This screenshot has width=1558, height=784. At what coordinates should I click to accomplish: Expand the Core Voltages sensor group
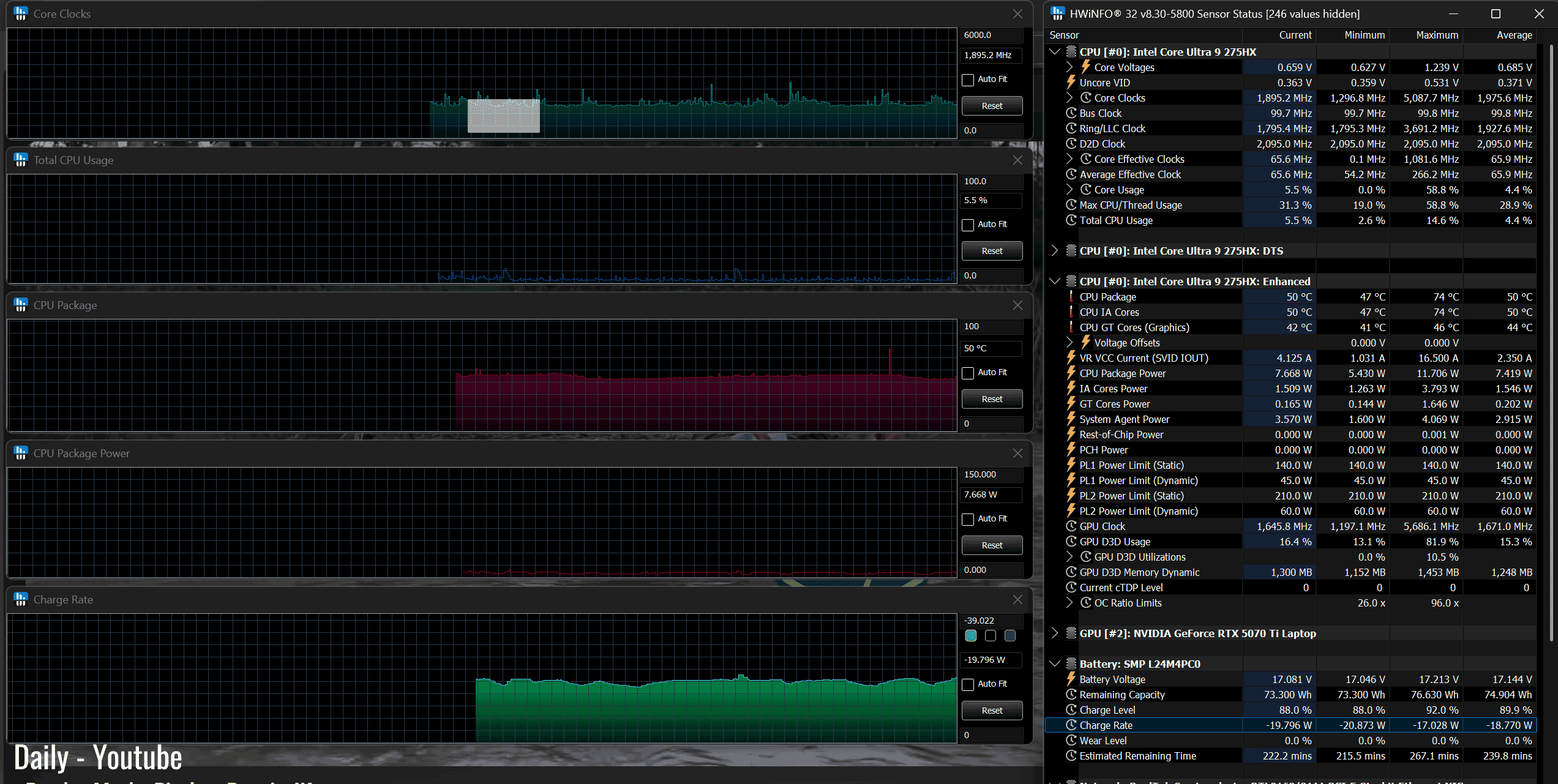point(1069,67)
